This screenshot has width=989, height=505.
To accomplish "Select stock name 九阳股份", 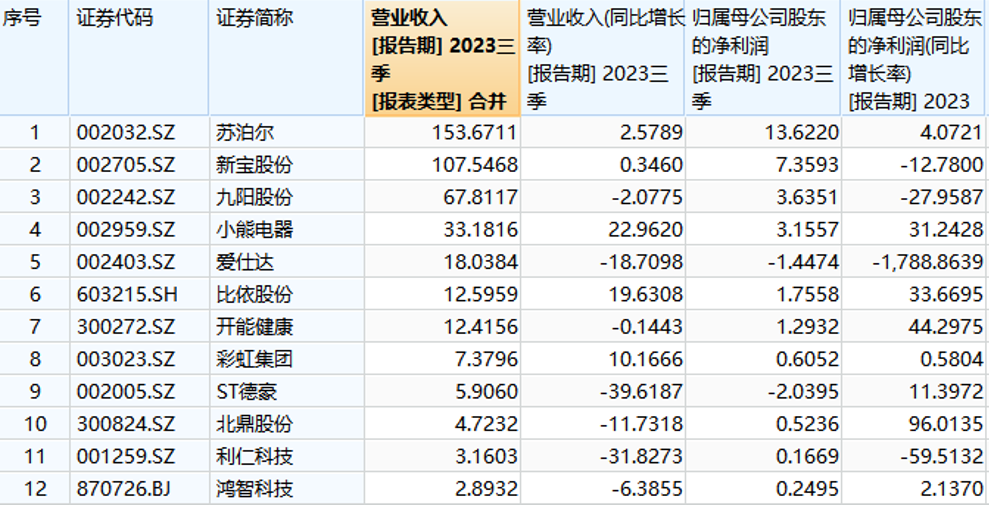I will click(x=255, y=197).
